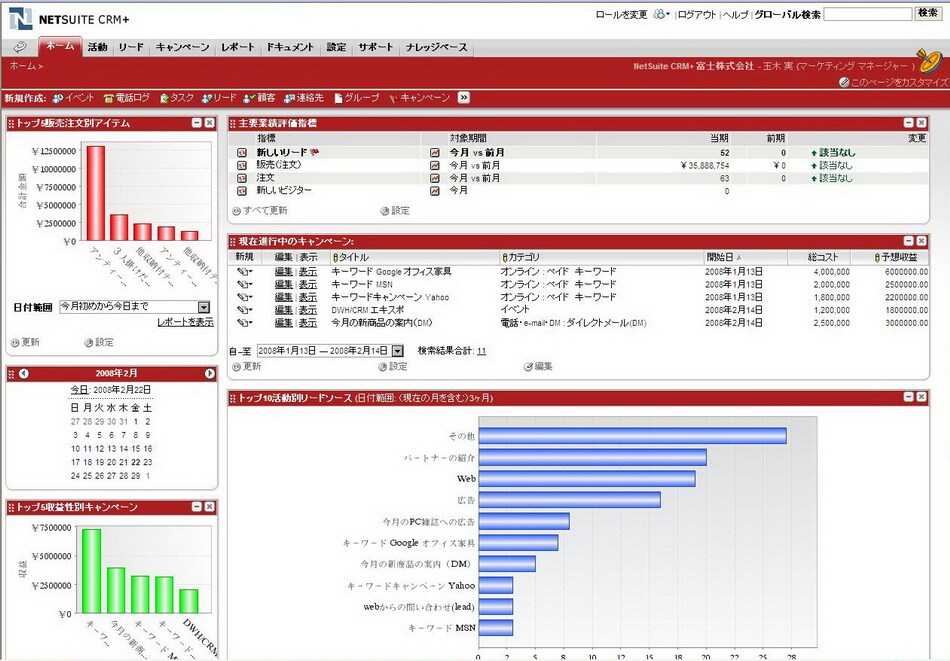Minimize the 現在進行中のキャンペーン portlet
The width and height of the screenshot is (950, 661).
click(x=908, y=241)
